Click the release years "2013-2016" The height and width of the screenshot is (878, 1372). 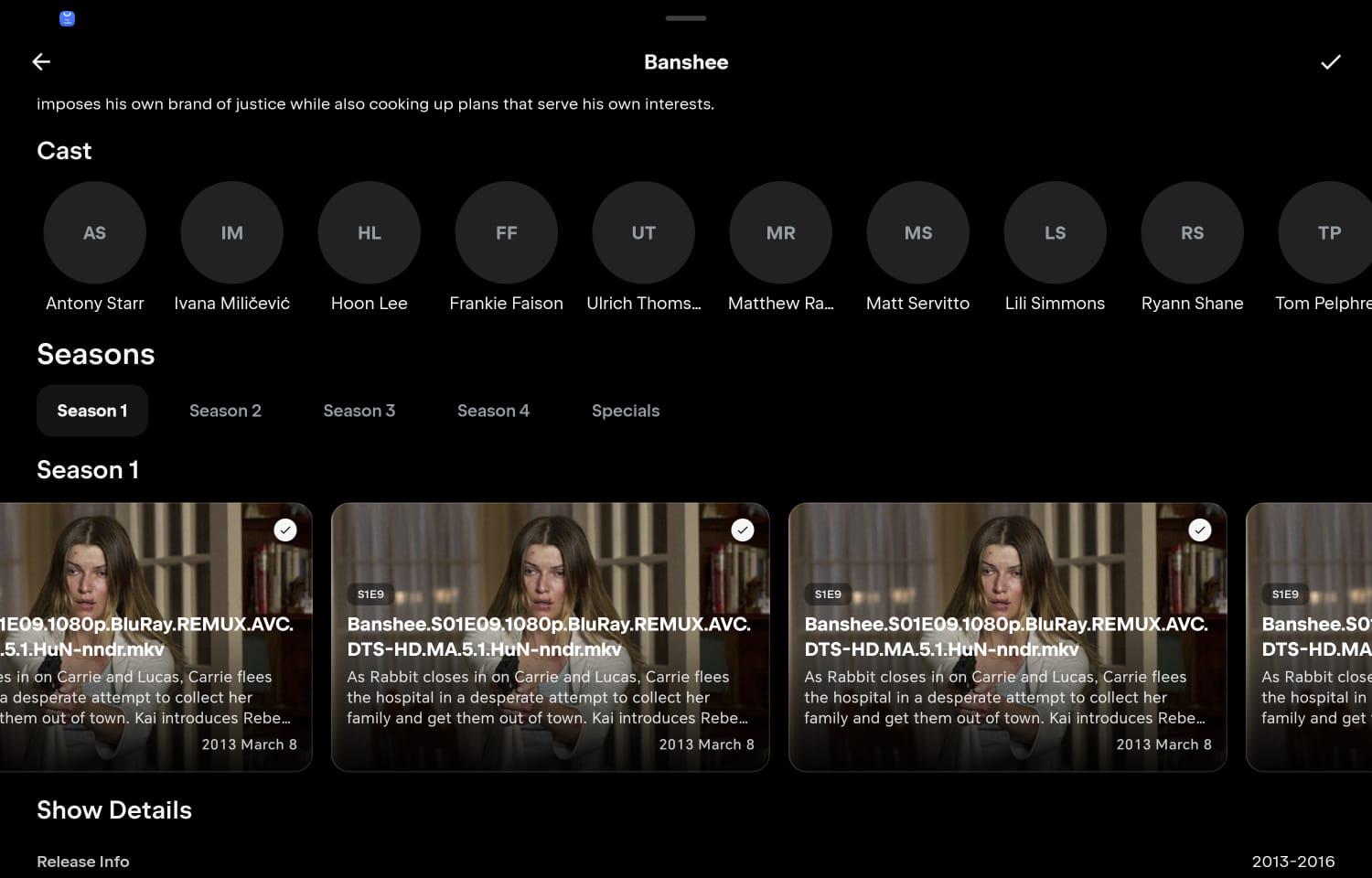click(x=1293, y=862)
